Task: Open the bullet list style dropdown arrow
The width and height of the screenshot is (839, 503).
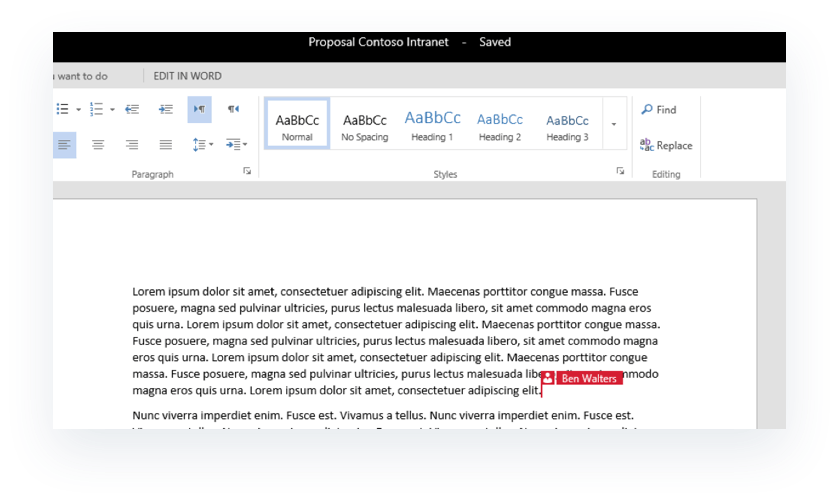Action: point(78,110)
